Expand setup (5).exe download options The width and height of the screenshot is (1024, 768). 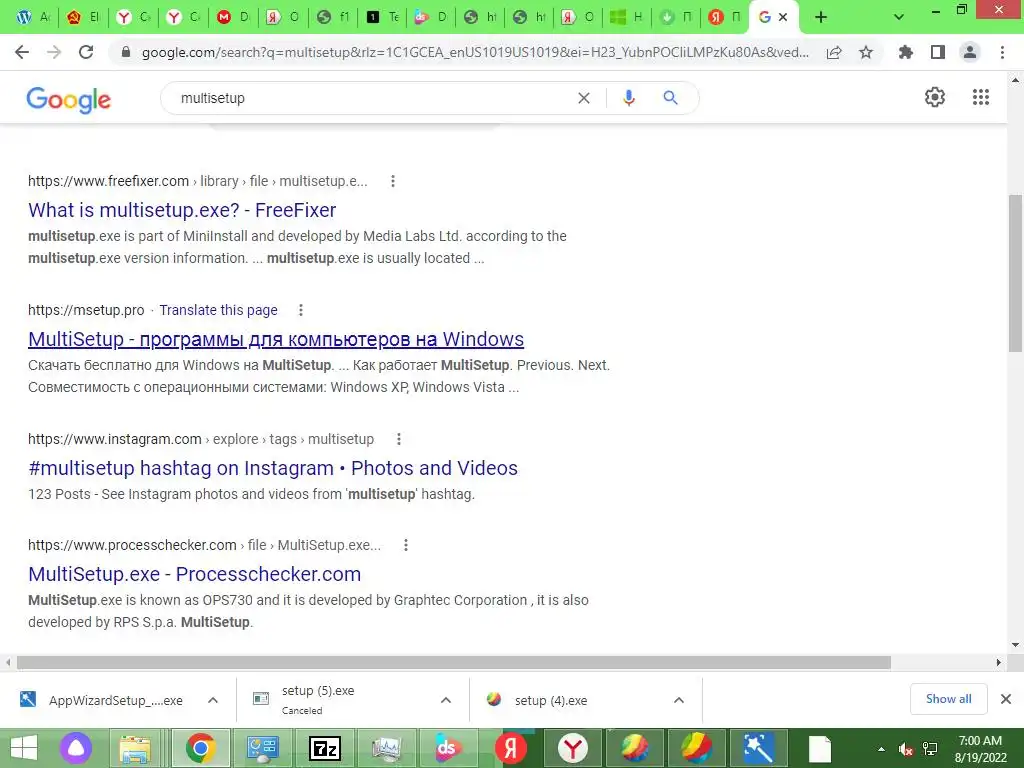tap(445, 700)
